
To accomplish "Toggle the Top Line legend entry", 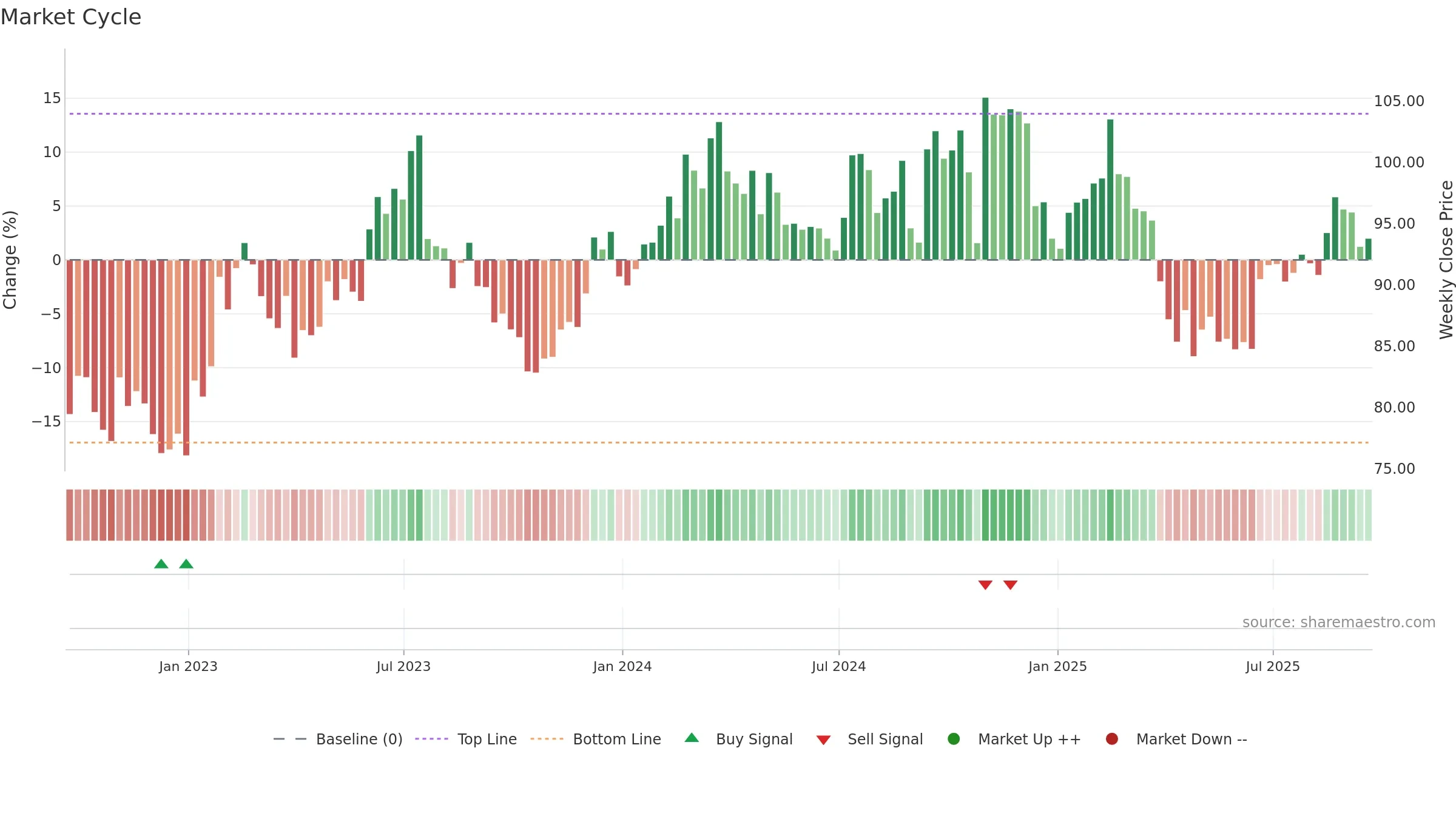I will click(x=466, y=739).
